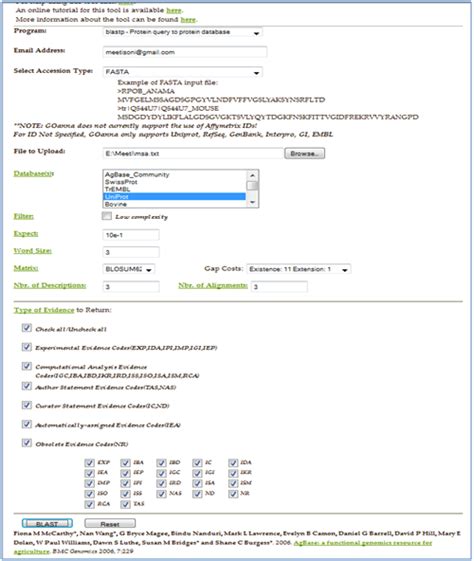Click the database list scroll down arrow
This screenshot has height=561, width=474.
pyautogui.click(x=253, y=203)
